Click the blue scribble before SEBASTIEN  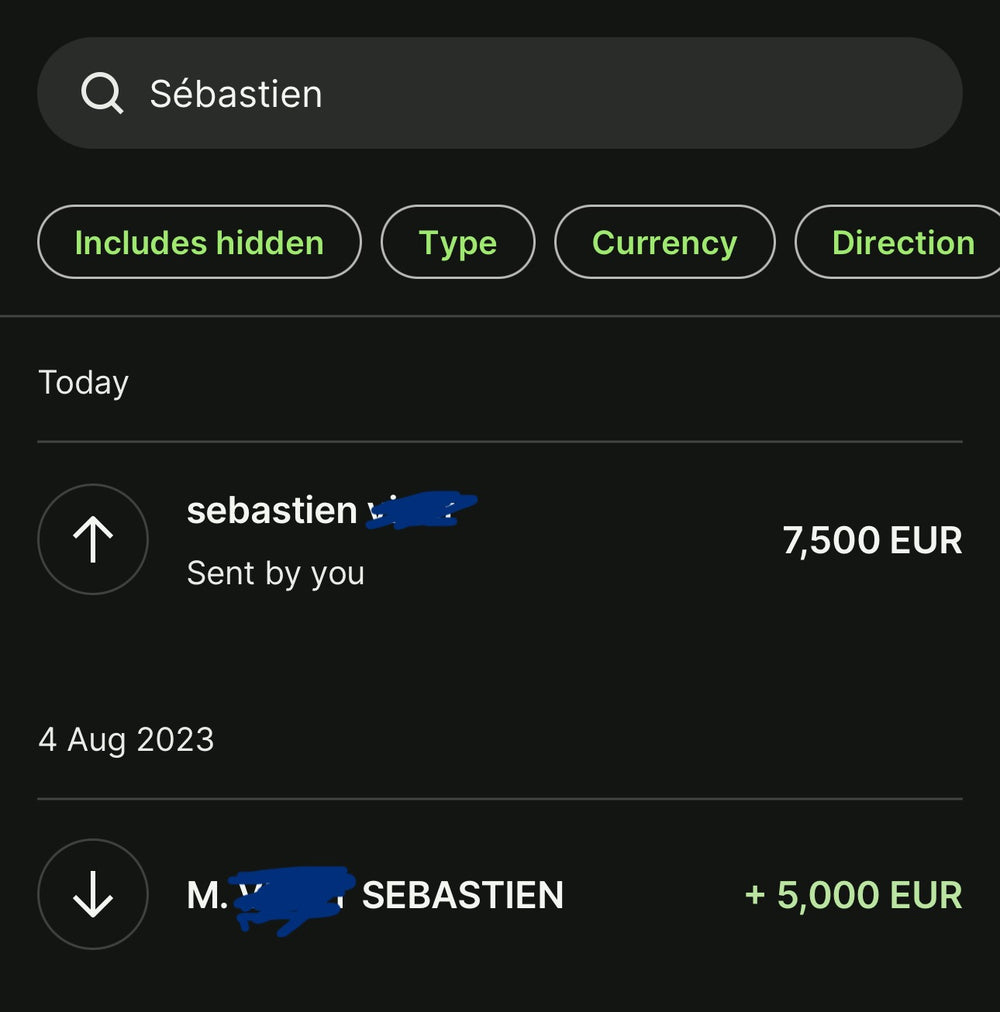(292, 896)
